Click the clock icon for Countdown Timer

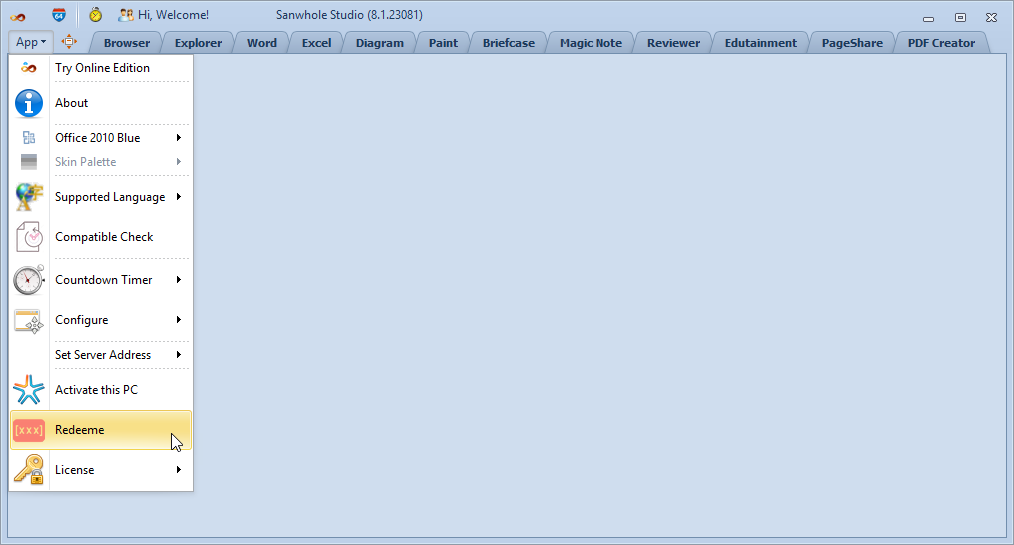pyautogui.click(x=29, y=280)
